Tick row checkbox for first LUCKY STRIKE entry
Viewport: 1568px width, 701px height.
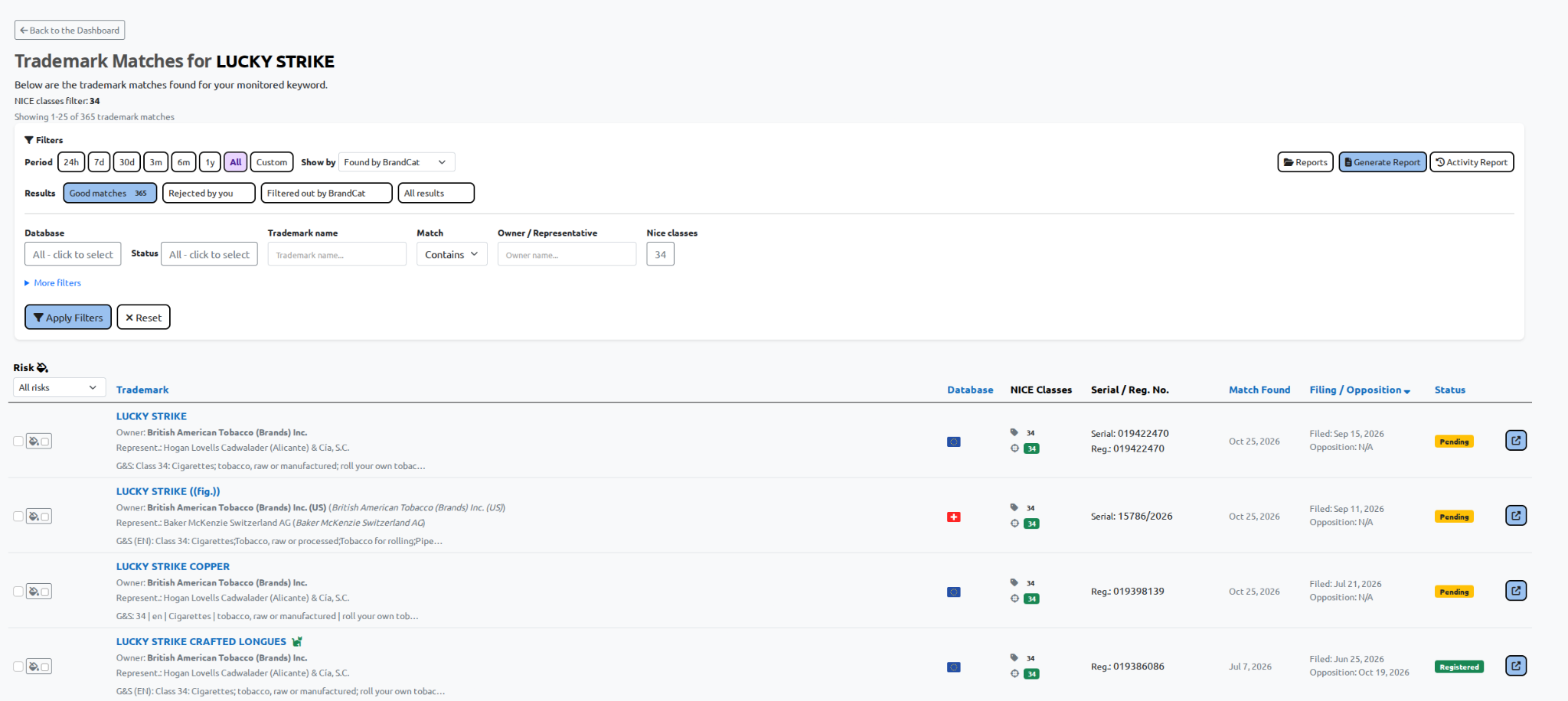(18, 442)
